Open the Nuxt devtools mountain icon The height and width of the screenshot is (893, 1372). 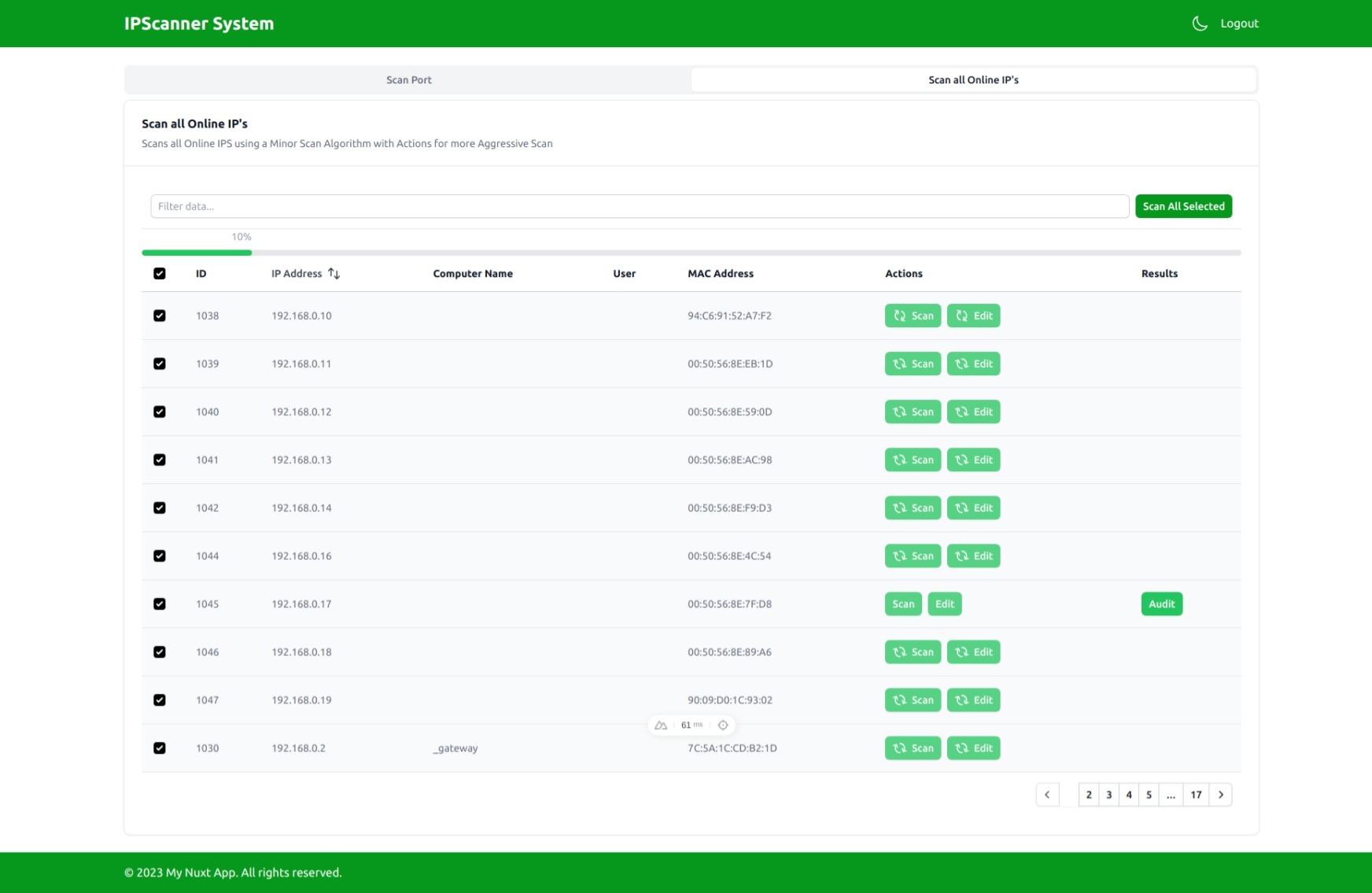click(661, 725)
